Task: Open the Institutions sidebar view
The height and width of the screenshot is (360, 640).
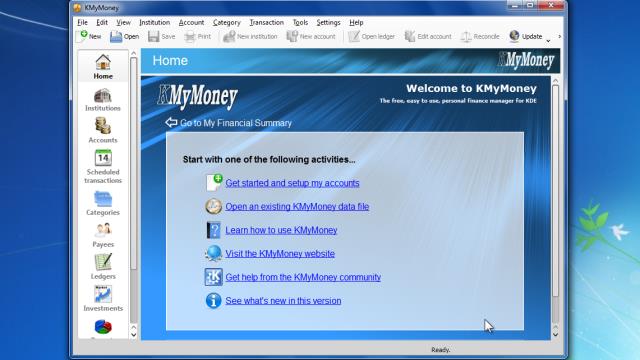Action: (x=103, y=100)
